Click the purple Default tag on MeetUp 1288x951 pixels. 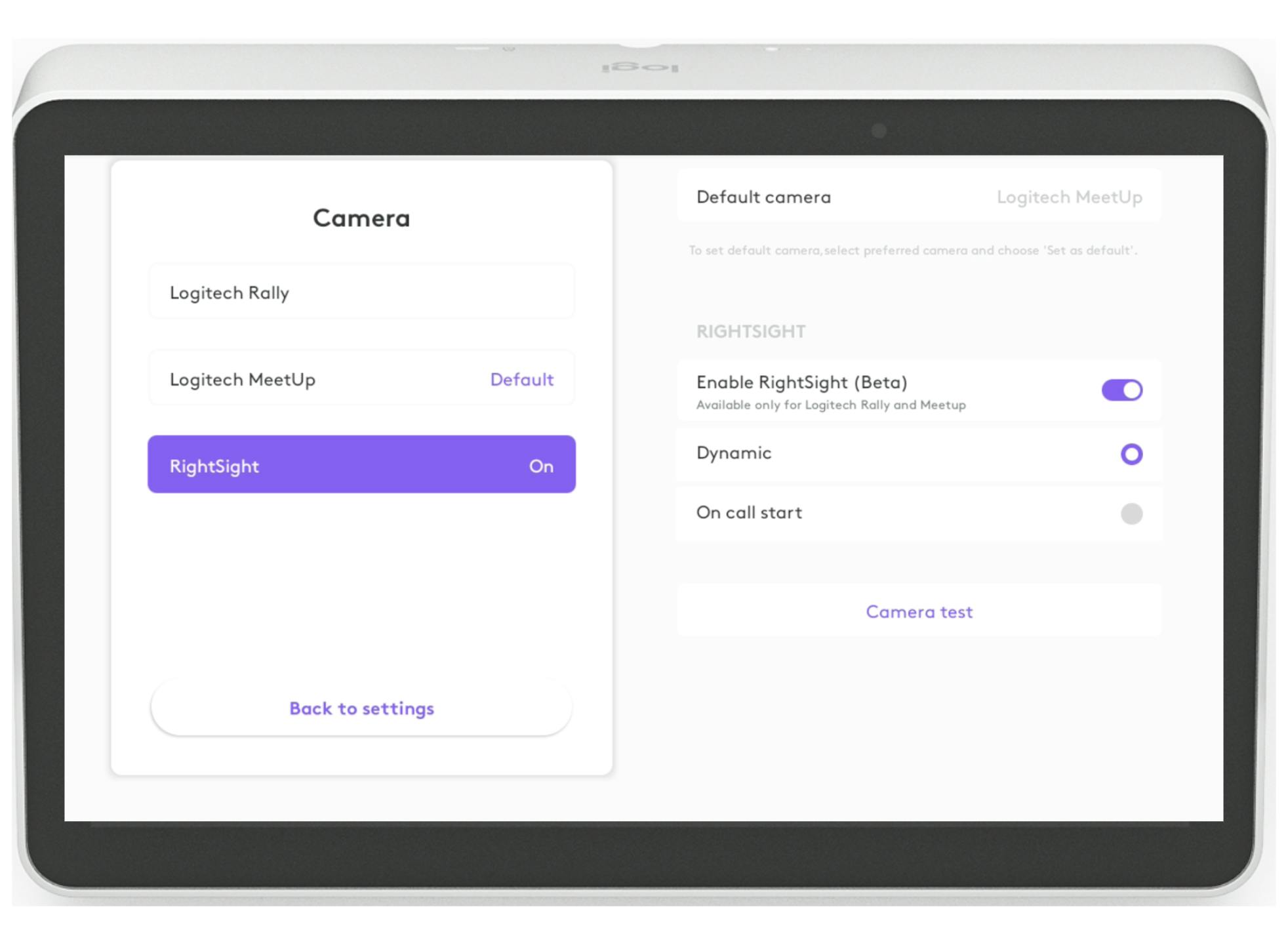pos(521,379)
